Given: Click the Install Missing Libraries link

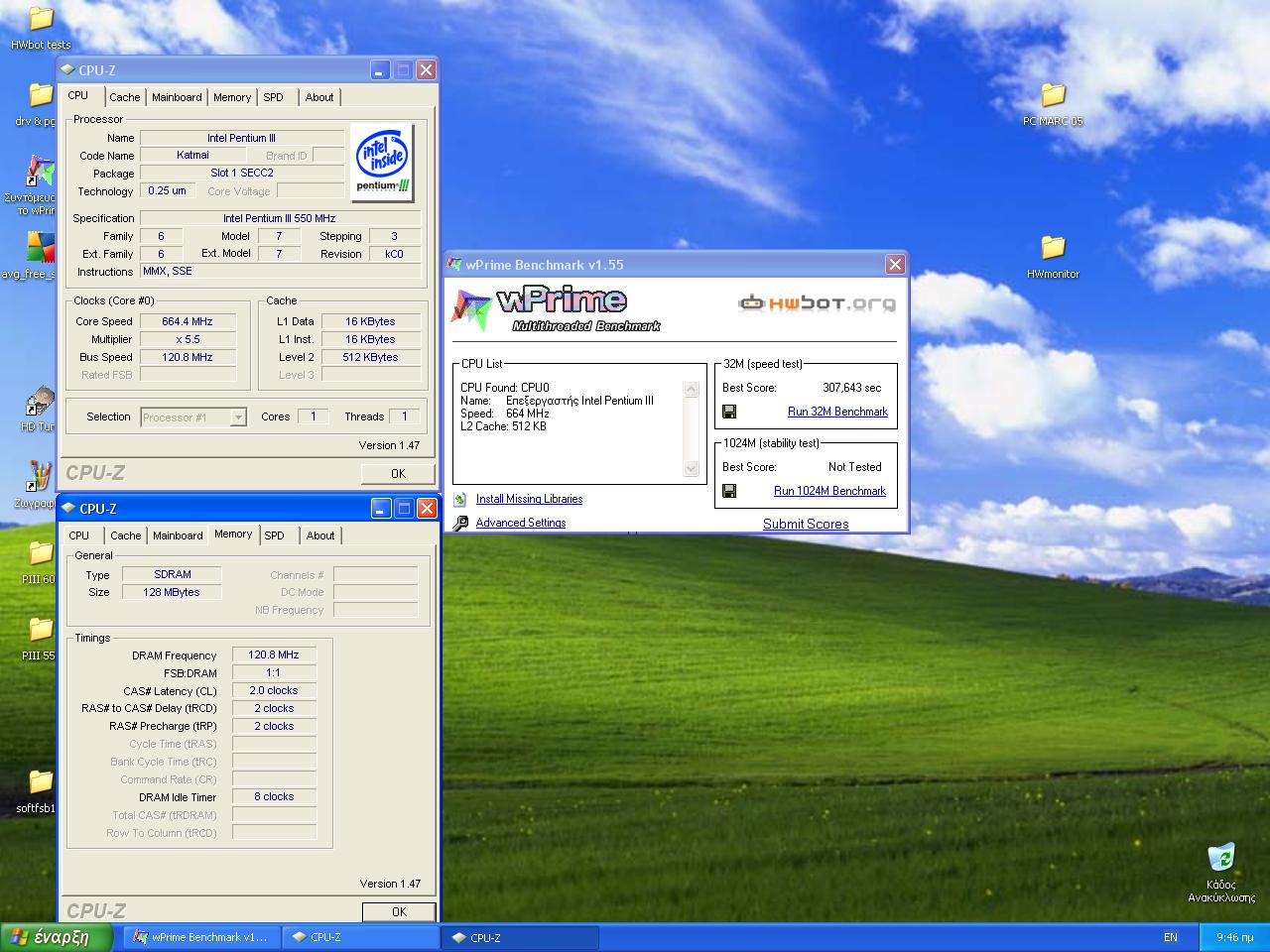Looking at the screenshot, I should pyautogui.click(x=529, y=499).
